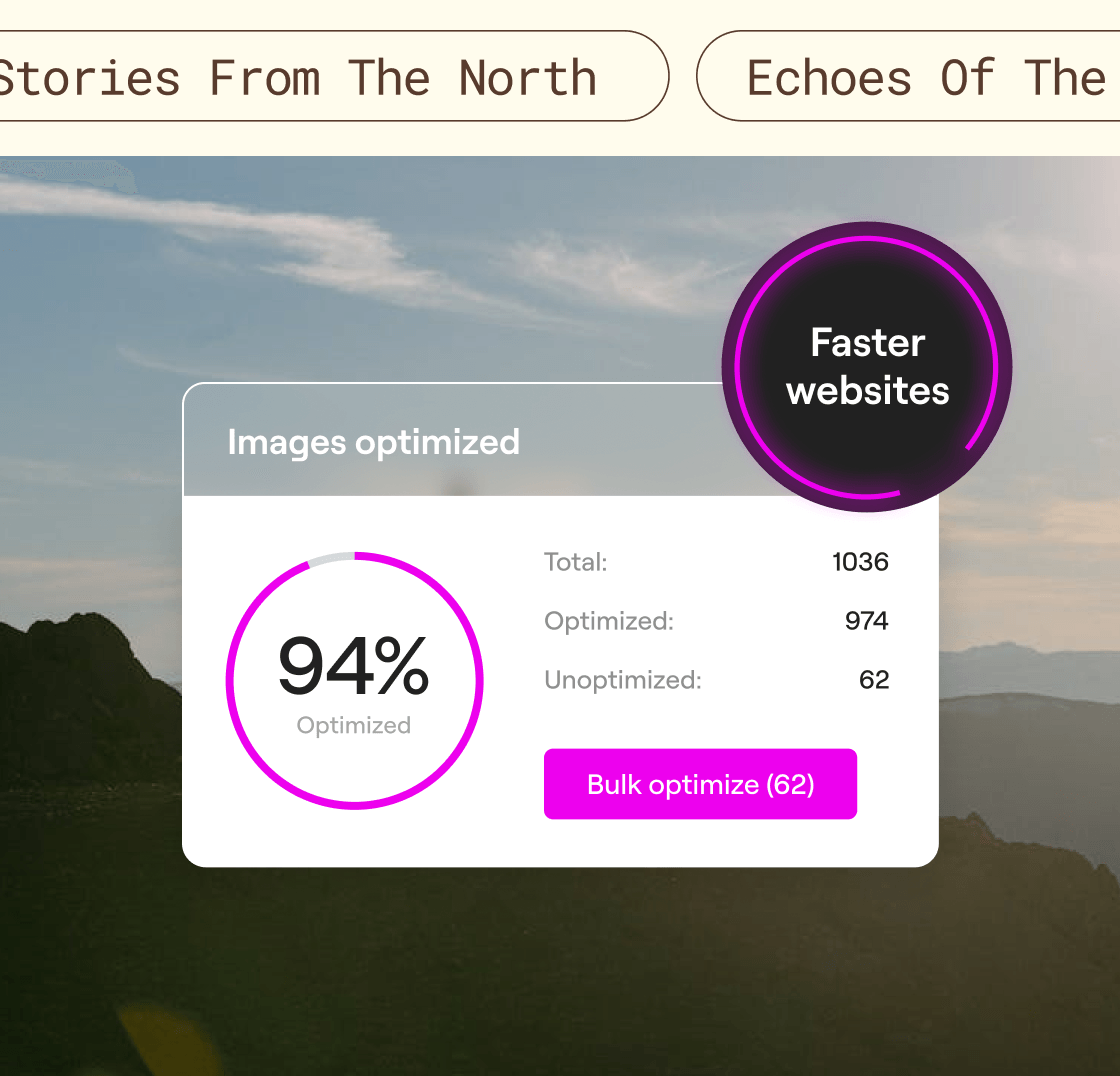Image resolution: width=1120 pixels, height=1076 pixels.
Task: Click the optimized count value 974
Action: pos(866,621)
